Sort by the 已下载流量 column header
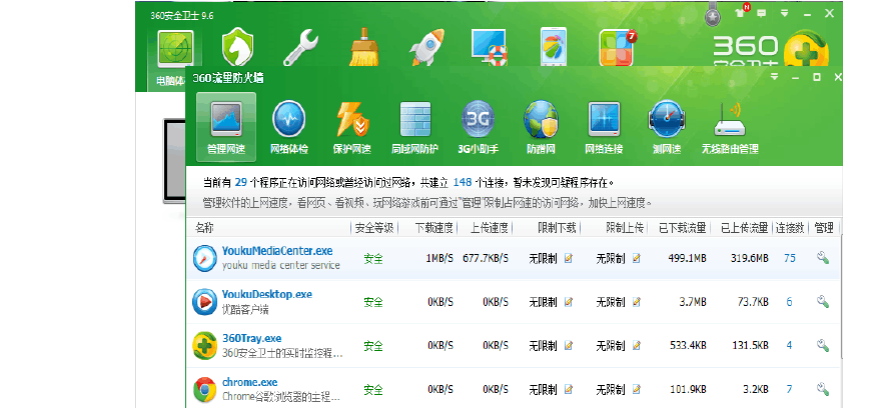The image size is (893, 408). pyautogui.click(x=682, y=229)
